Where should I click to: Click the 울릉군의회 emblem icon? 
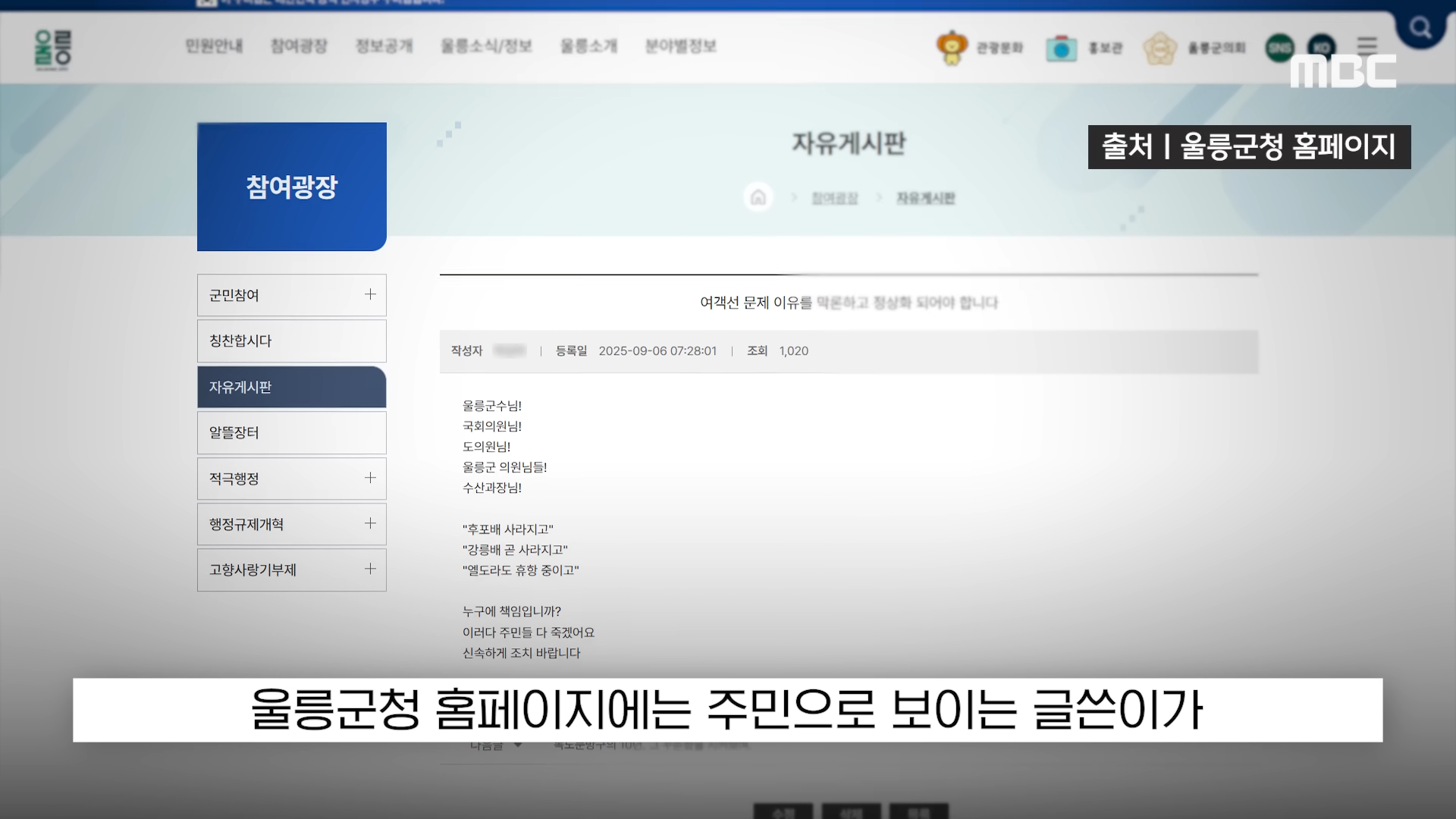[x=1159, y=47]
